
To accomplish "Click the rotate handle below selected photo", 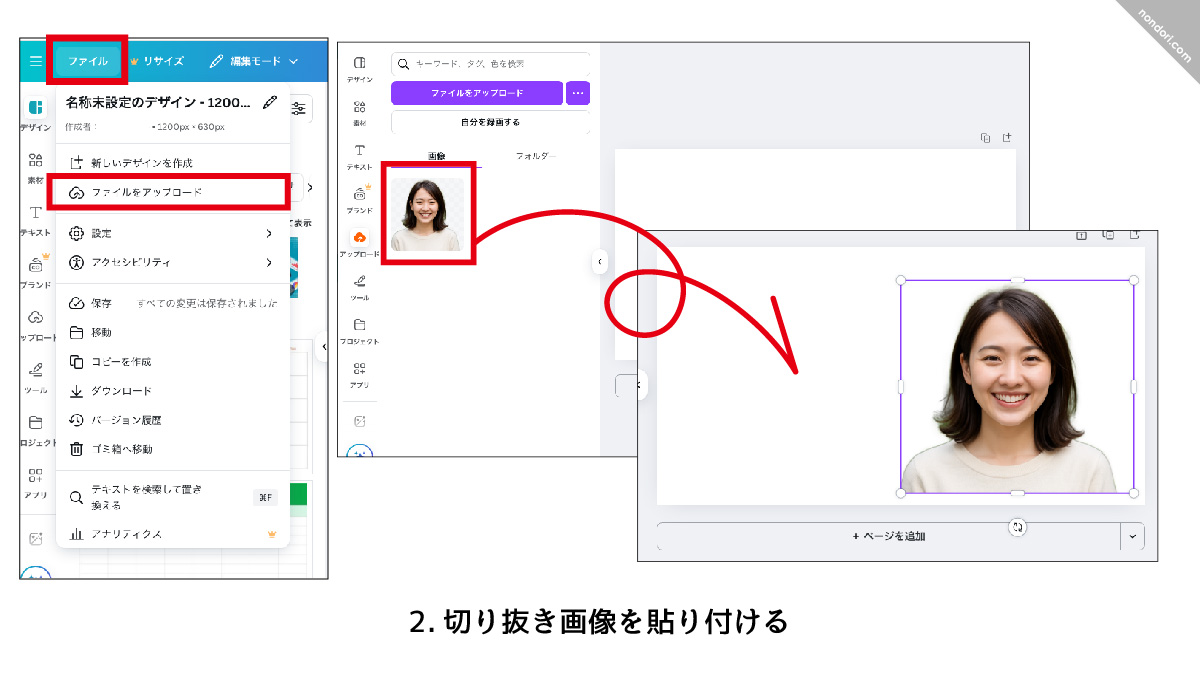I will (x=1017, y=526).
